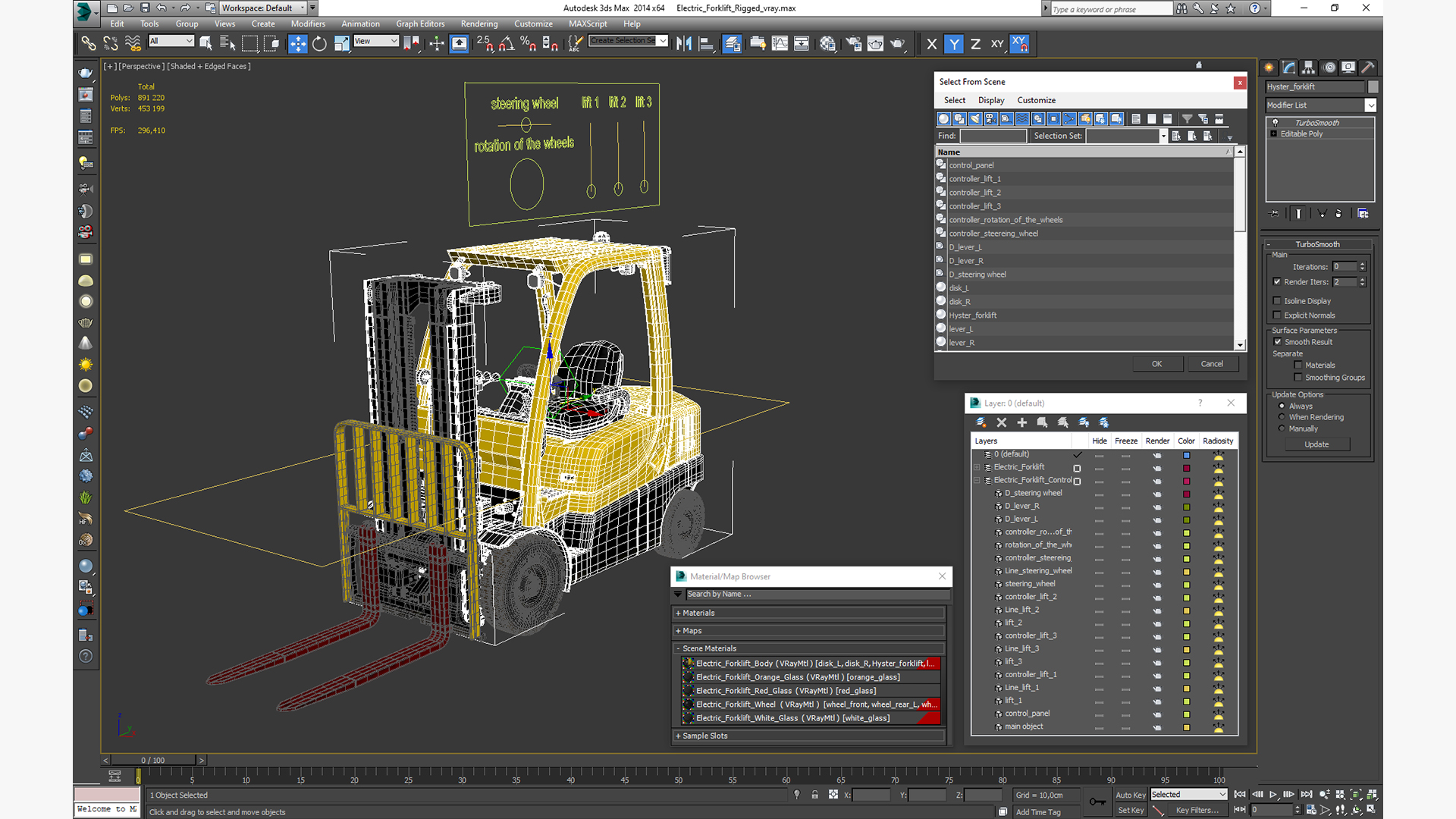Click the Find field in Select From Scene
The width and height of the screenshot is (1456, 819).
pos(993,136)
